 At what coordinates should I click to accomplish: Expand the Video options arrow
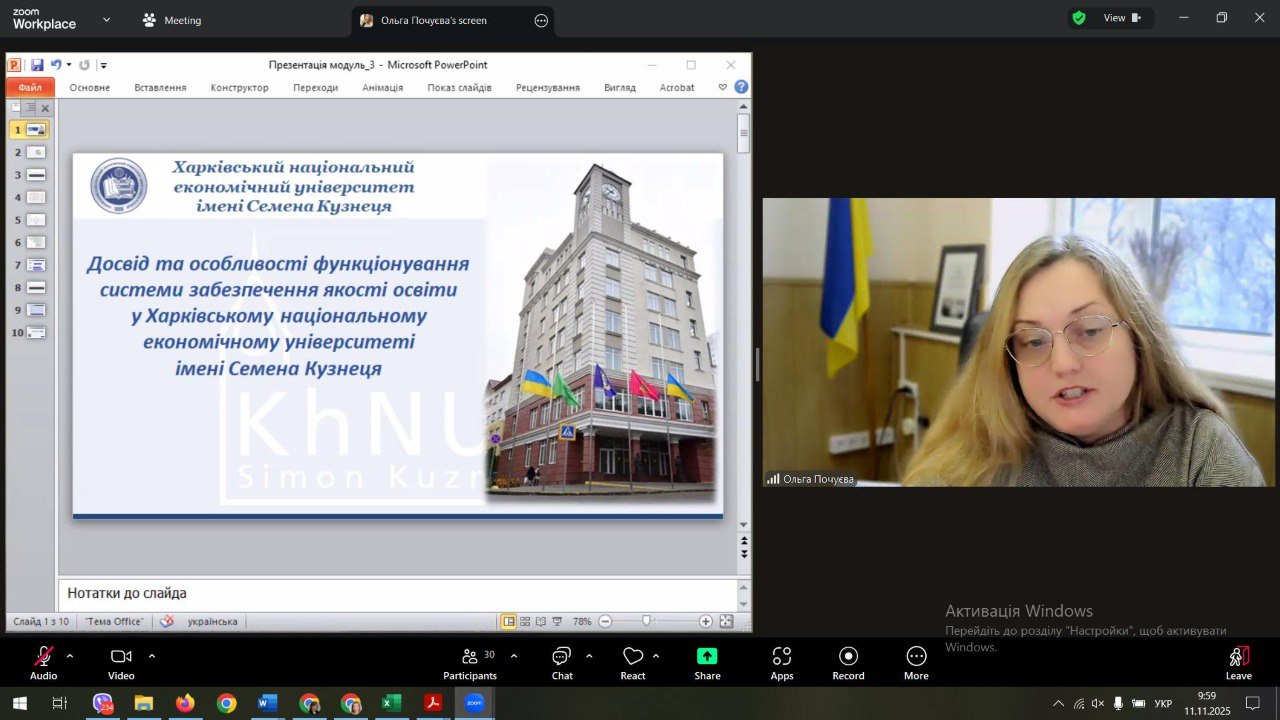click(x=152, y=656)
